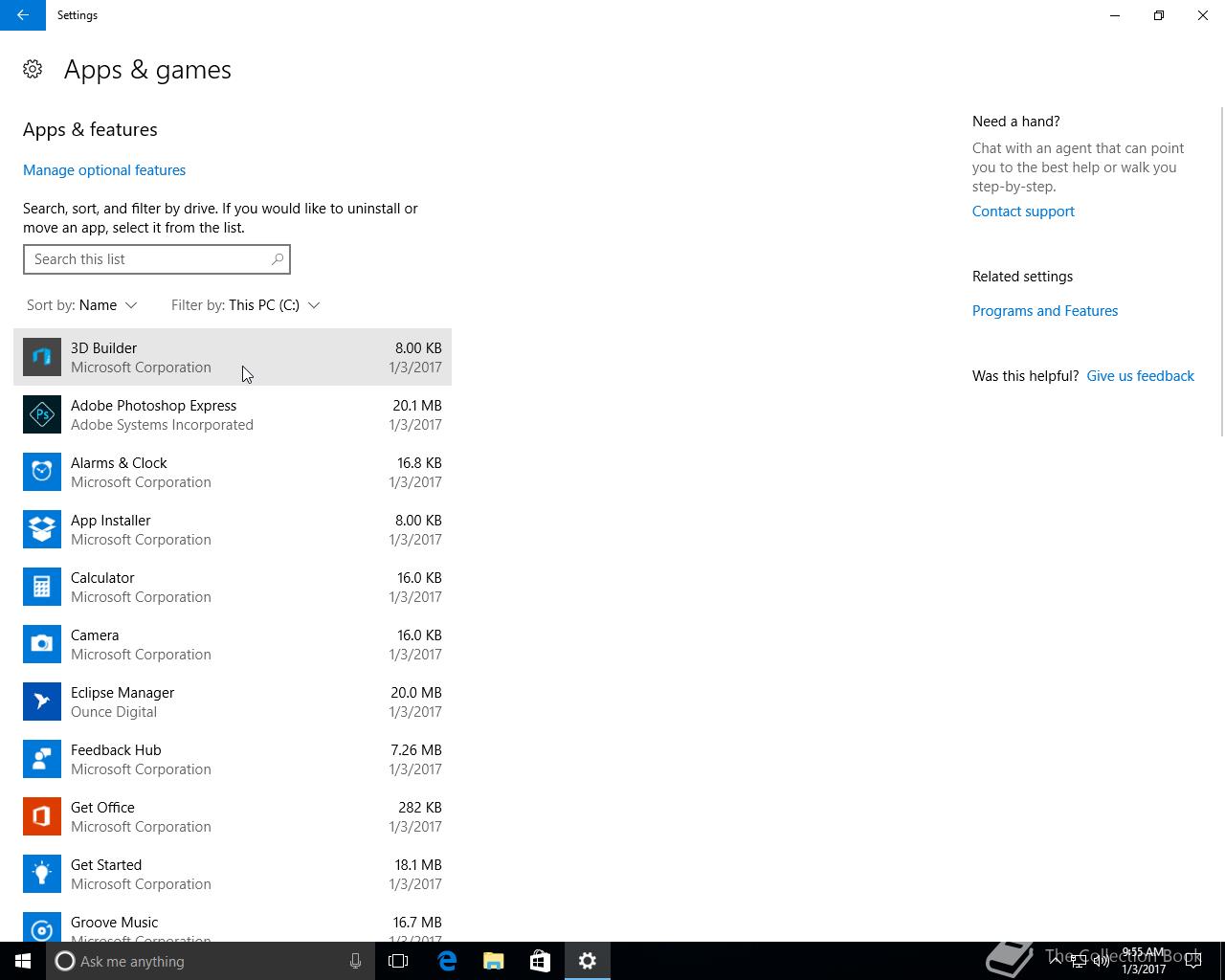Screen dimensions: 1225x980
Task: Select the Get Started name
Action: click(106, 865)
